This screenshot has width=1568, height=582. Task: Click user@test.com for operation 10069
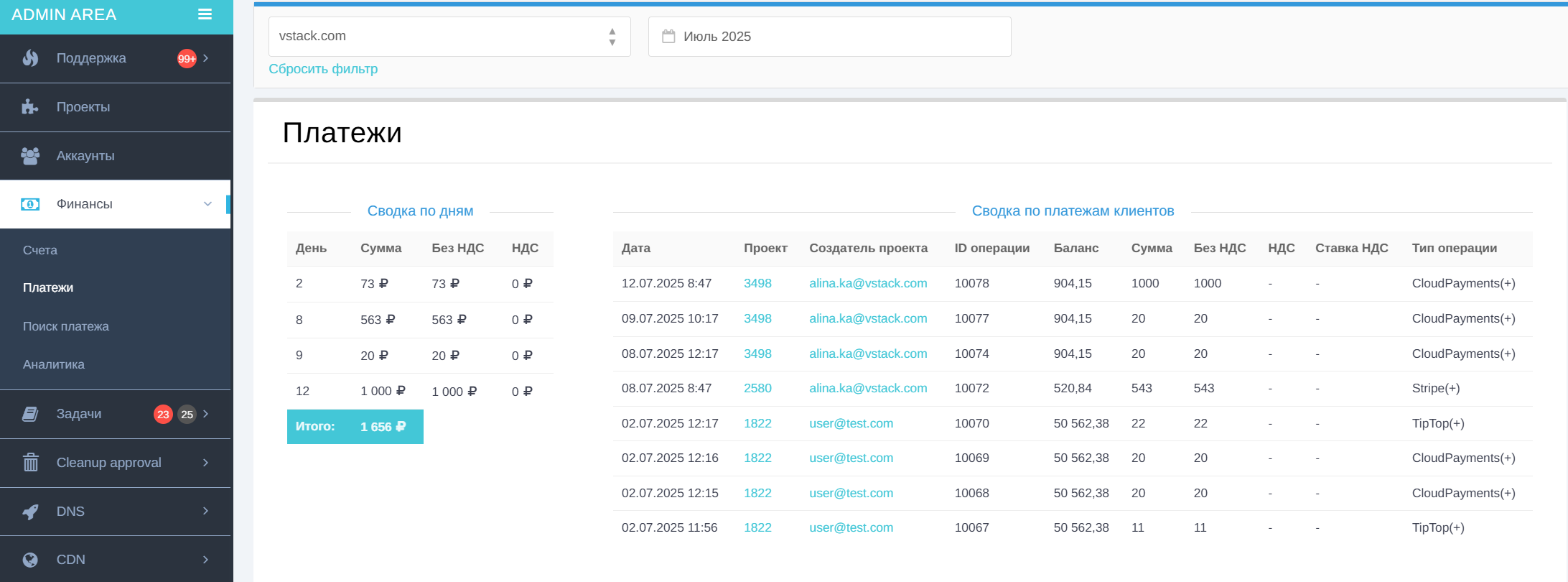point(851,458)
